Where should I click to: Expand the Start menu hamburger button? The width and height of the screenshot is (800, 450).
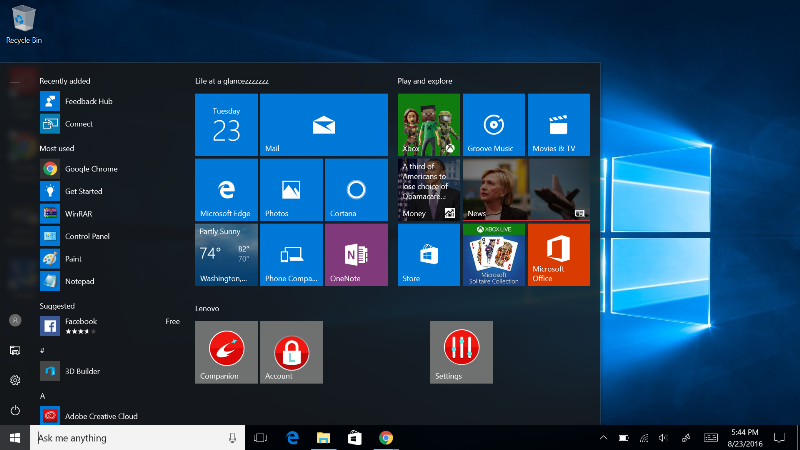tap(15, 81)
